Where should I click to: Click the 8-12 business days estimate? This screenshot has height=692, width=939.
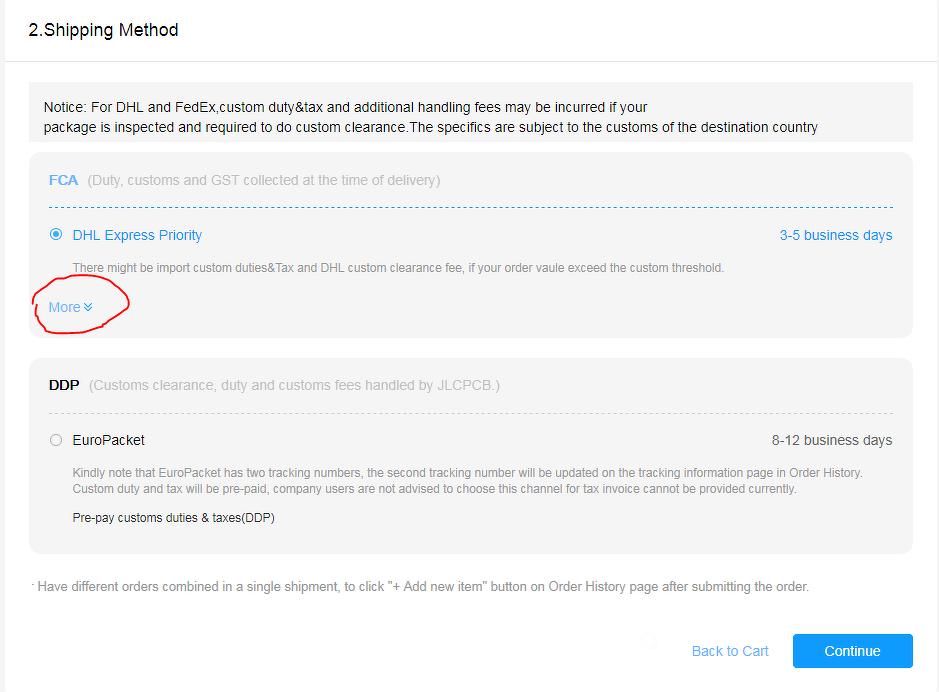[832, 440]
